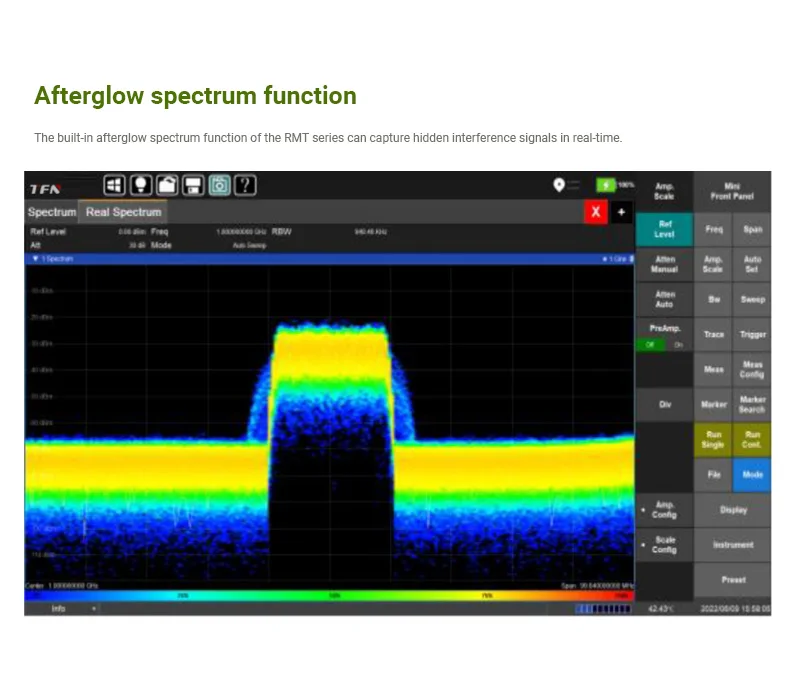
Task: Switch to the Spectrum tab
Action: coord(51,212)
